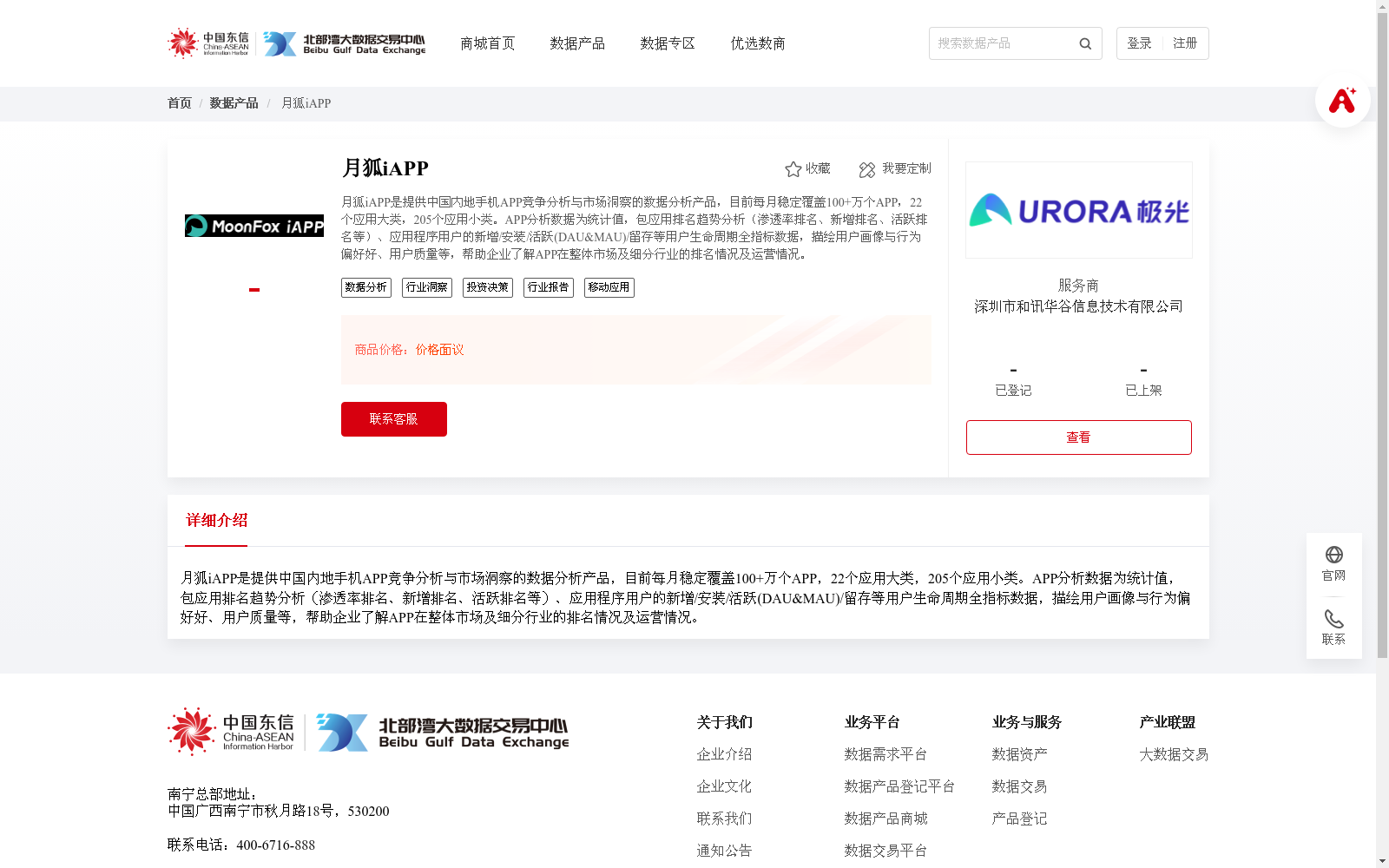Click the Beibu Gulf Data Exchange header logo
Viewport: 1389px width, 868px height.
coord(345,43)
